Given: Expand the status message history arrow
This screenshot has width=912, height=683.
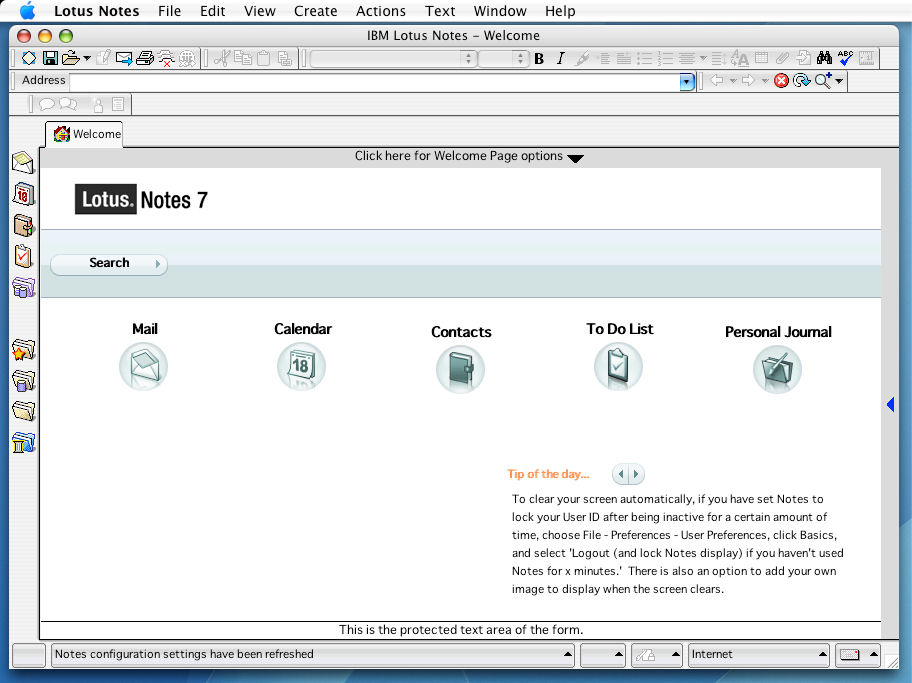Looking at the screenshot, I should [567, 654].
